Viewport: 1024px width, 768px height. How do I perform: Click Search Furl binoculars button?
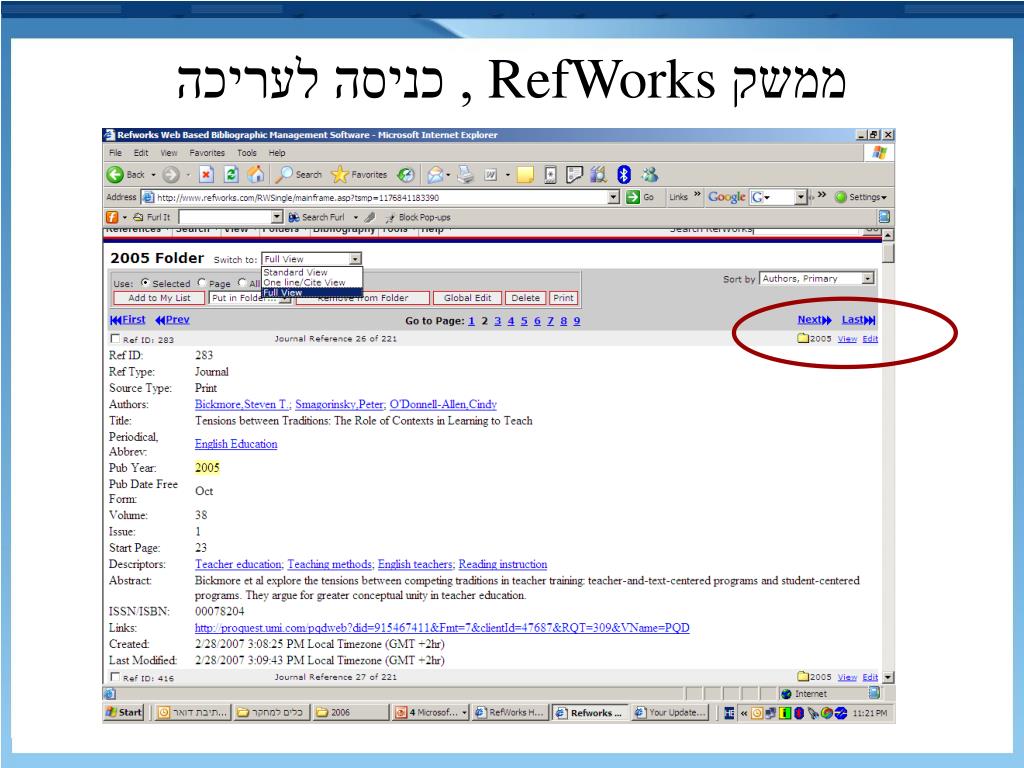tap(317, 217)
